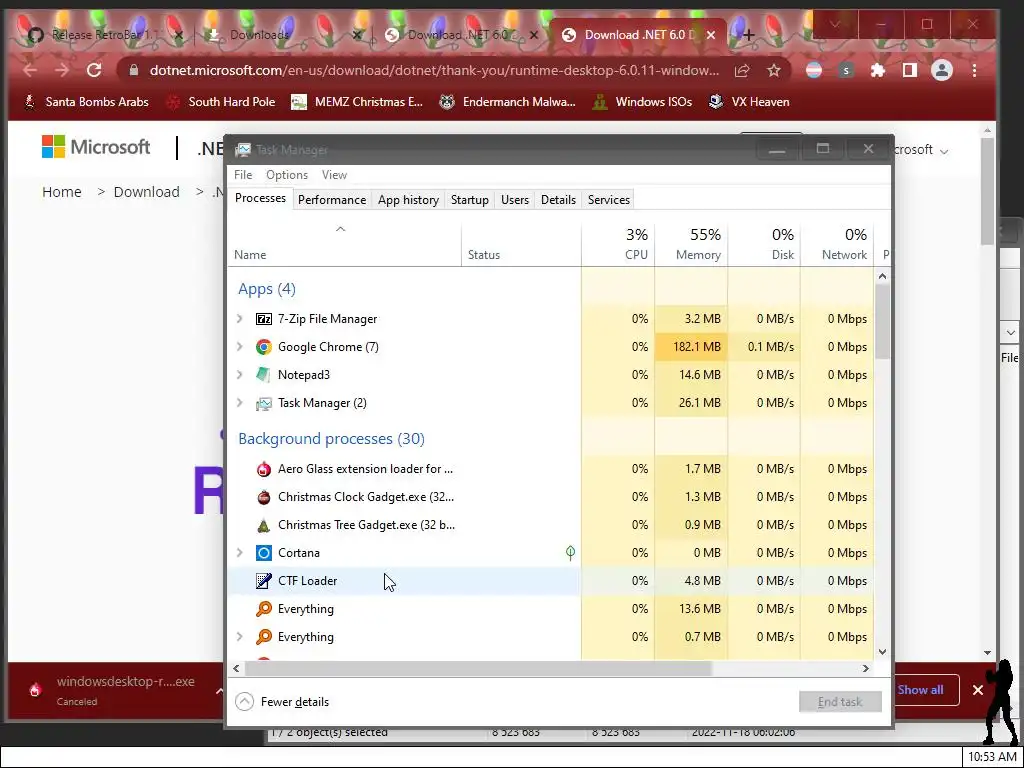Switch to the Performance tab
The image size is (1024, 768).
(x=332, y=200)
